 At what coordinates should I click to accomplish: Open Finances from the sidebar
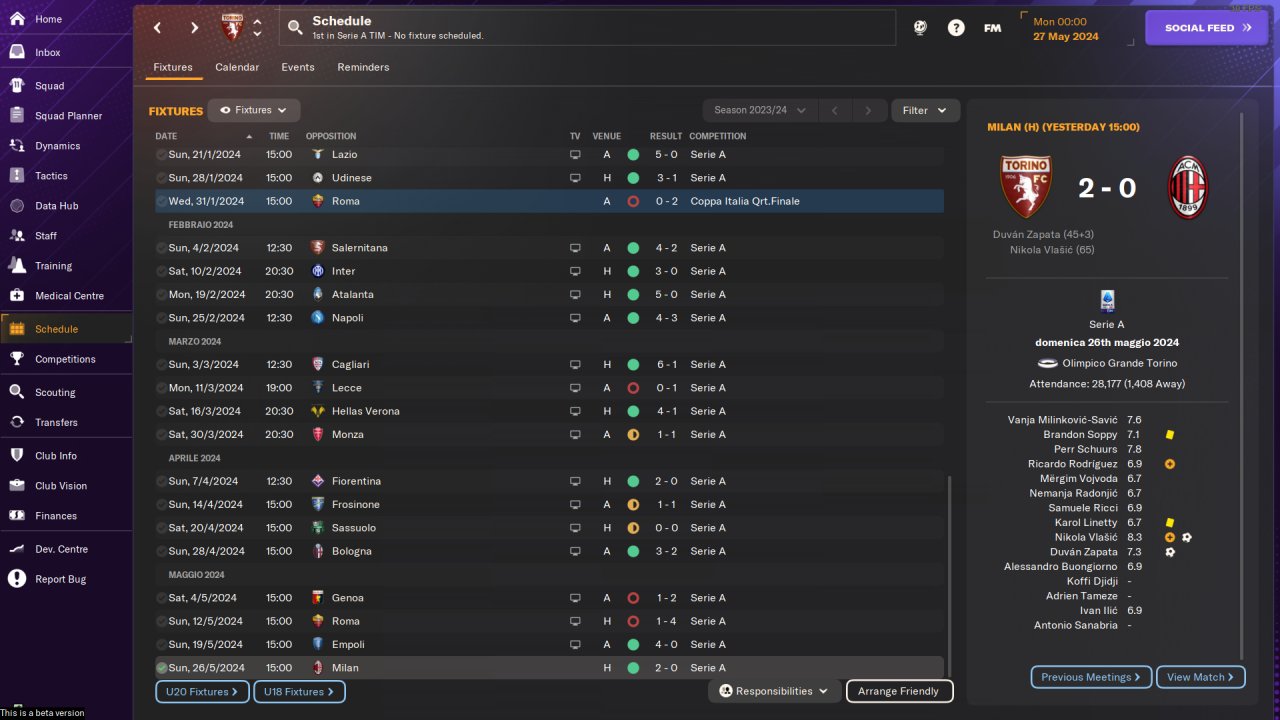click(56, 516)
